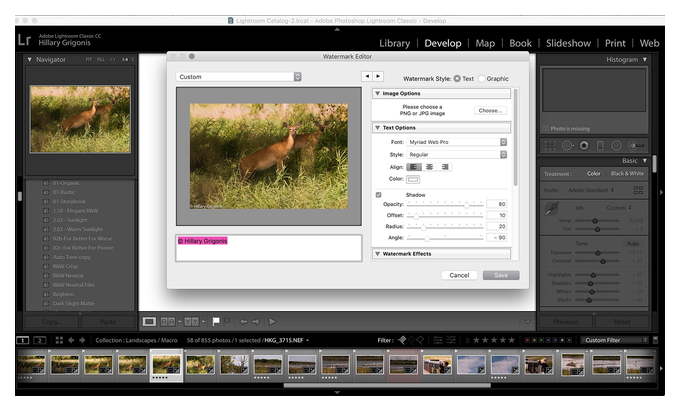Click the Cancel button
Screen dimensions: 680x411
pos(459,275)
